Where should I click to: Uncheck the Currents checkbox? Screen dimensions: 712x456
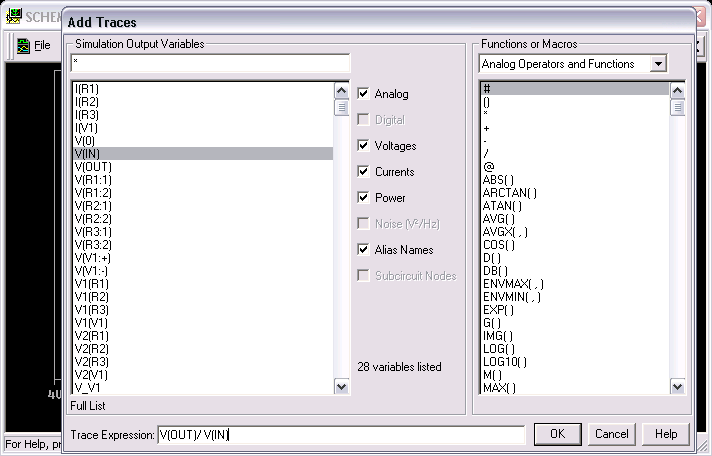(x=363, y=171)
